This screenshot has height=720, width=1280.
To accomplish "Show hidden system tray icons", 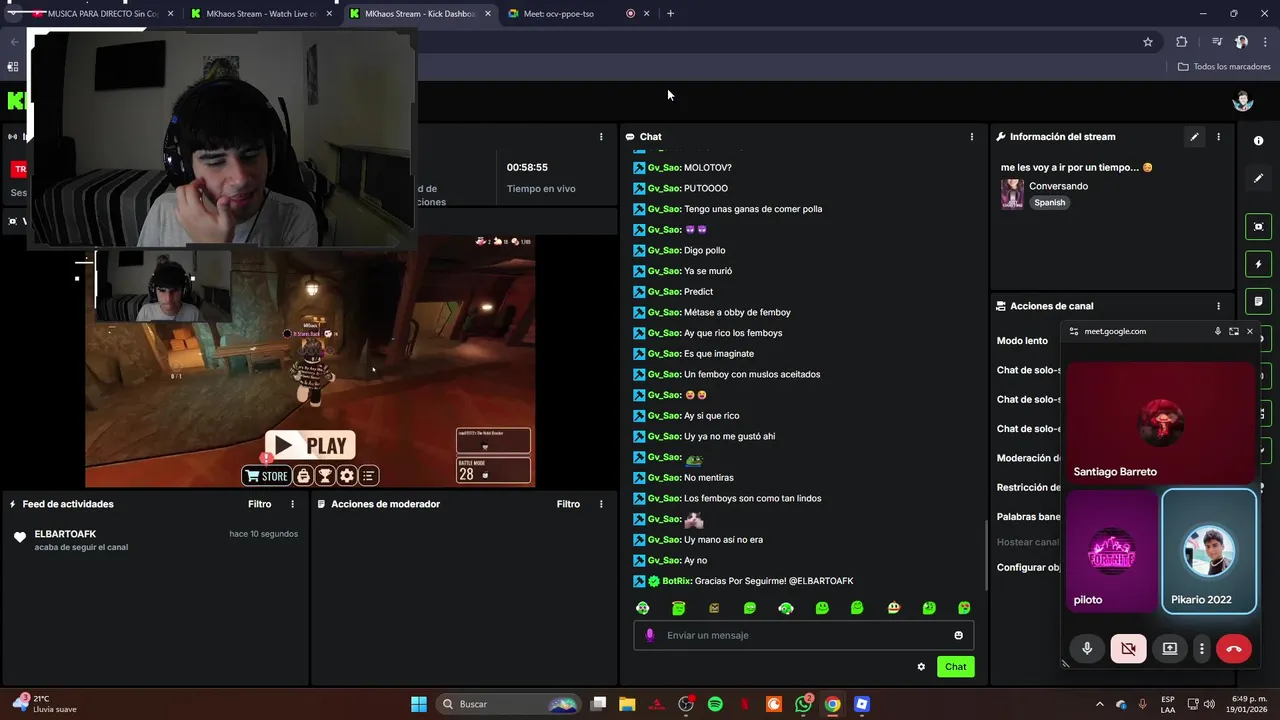I will pyautogui.click(x=1100, y=704).
